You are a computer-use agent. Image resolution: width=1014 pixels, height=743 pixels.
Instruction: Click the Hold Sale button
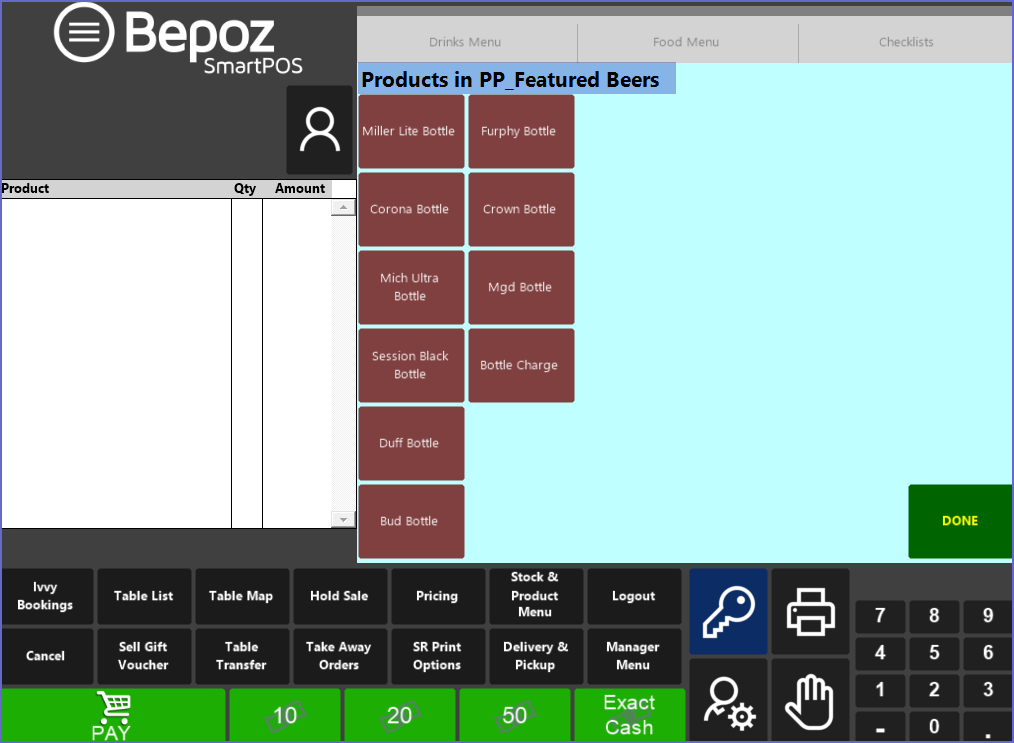pyautogui.click(x=339, y=596)
